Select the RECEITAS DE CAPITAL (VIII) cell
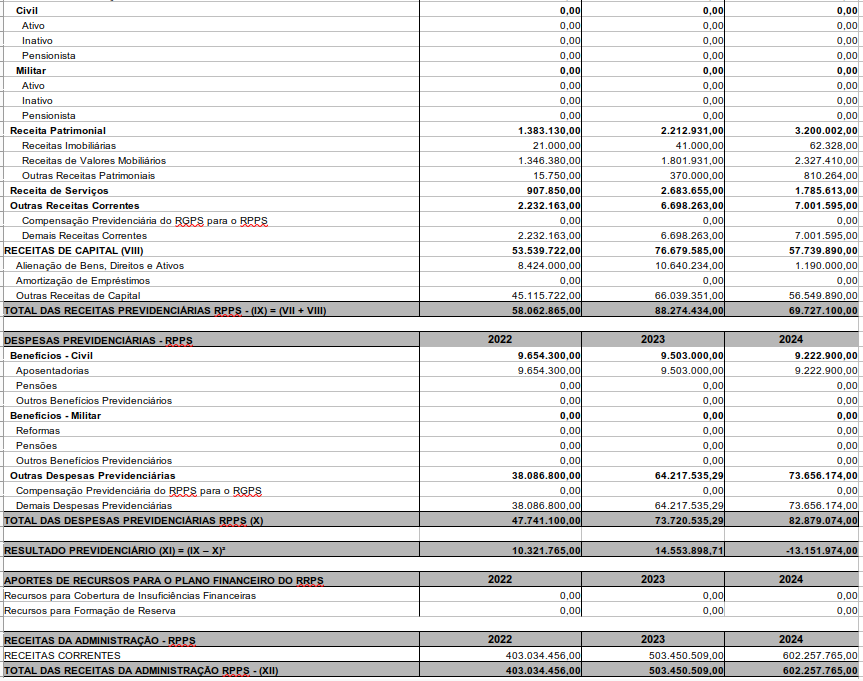Viewport: 863px width, 681px height. point(74,250)
